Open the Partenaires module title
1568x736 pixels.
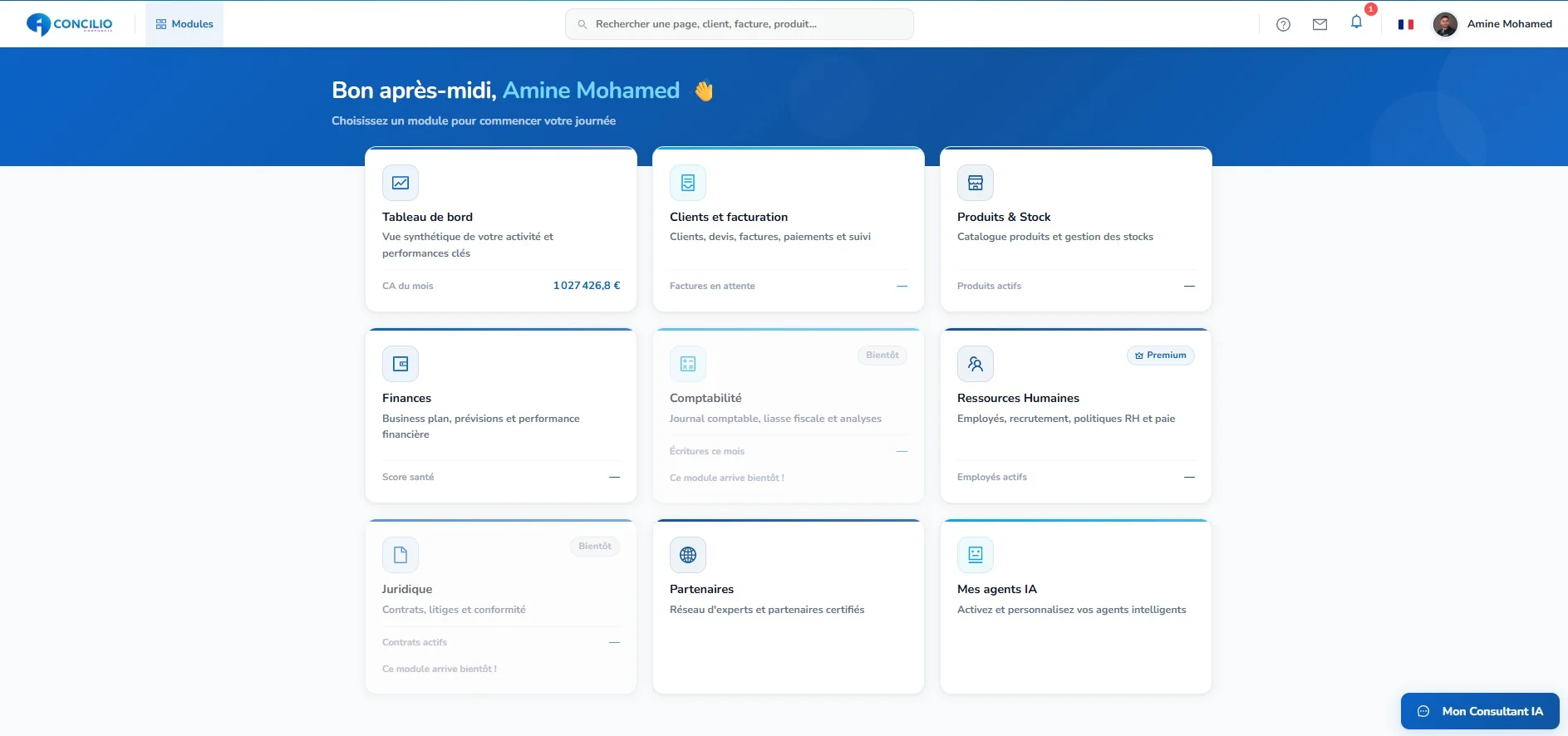point(701,590)
